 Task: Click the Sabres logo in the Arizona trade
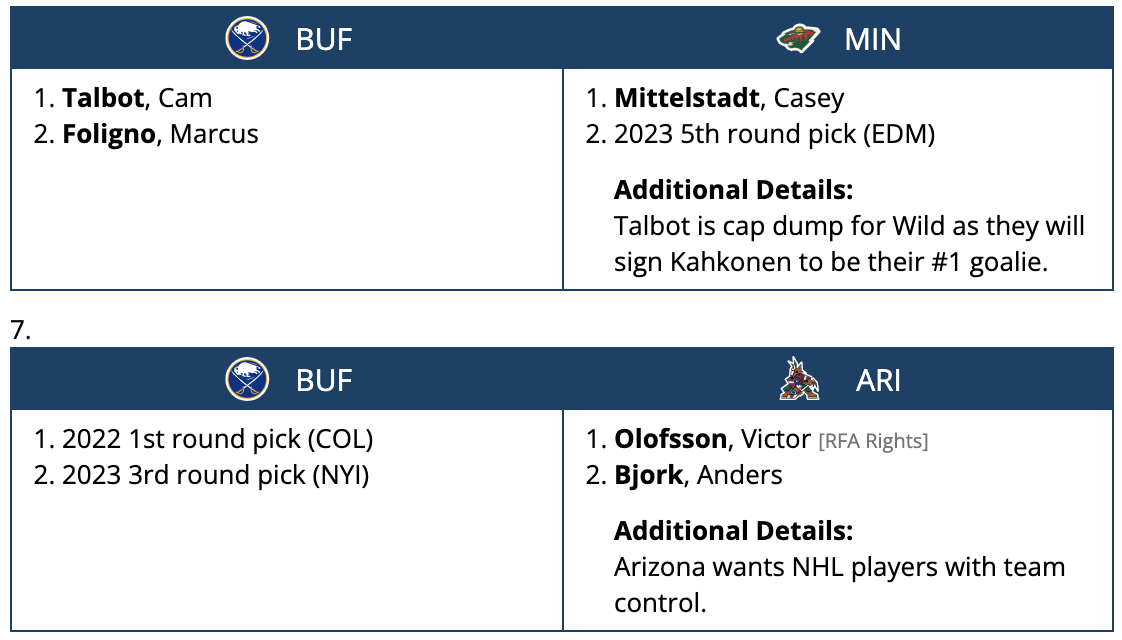point(246,380)
